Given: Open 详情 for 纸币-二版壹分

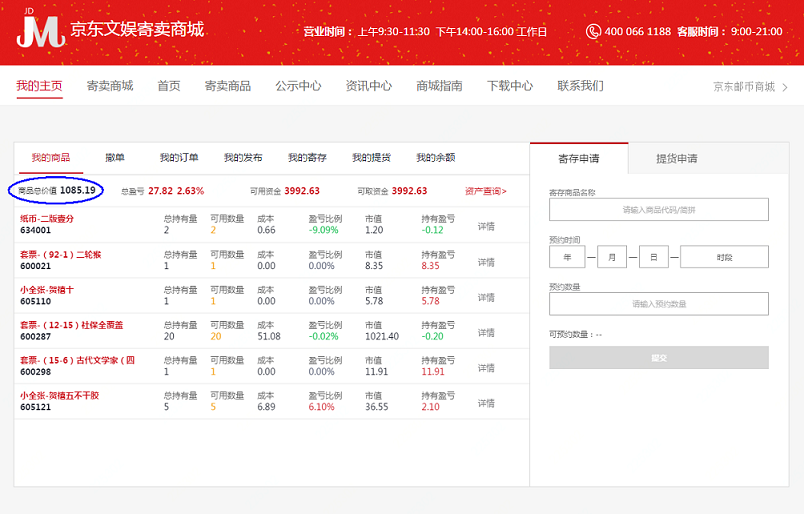Looking at the screenshot, I should [x=486, y=225].
